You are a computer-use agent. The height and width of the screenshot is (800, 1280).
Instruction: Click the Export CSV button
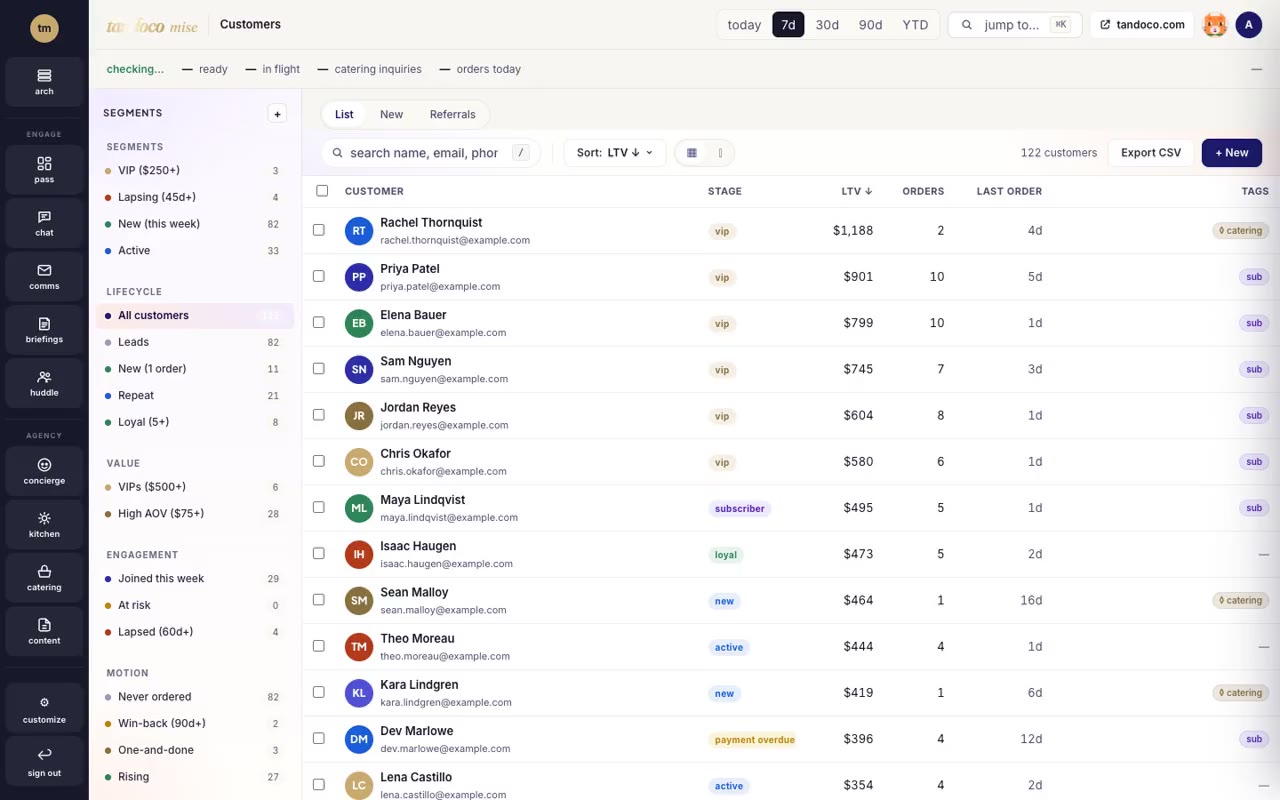(x=1151, y=153)
